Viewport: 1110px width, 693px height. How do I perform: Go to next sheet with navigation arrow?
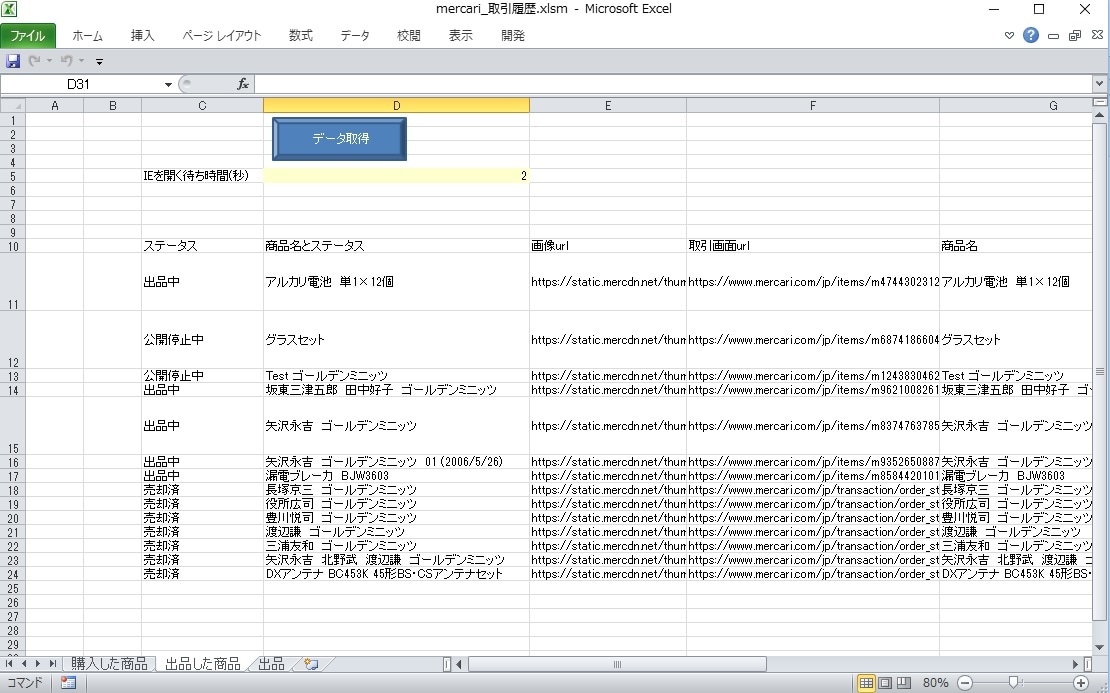[x=38, y=663]
